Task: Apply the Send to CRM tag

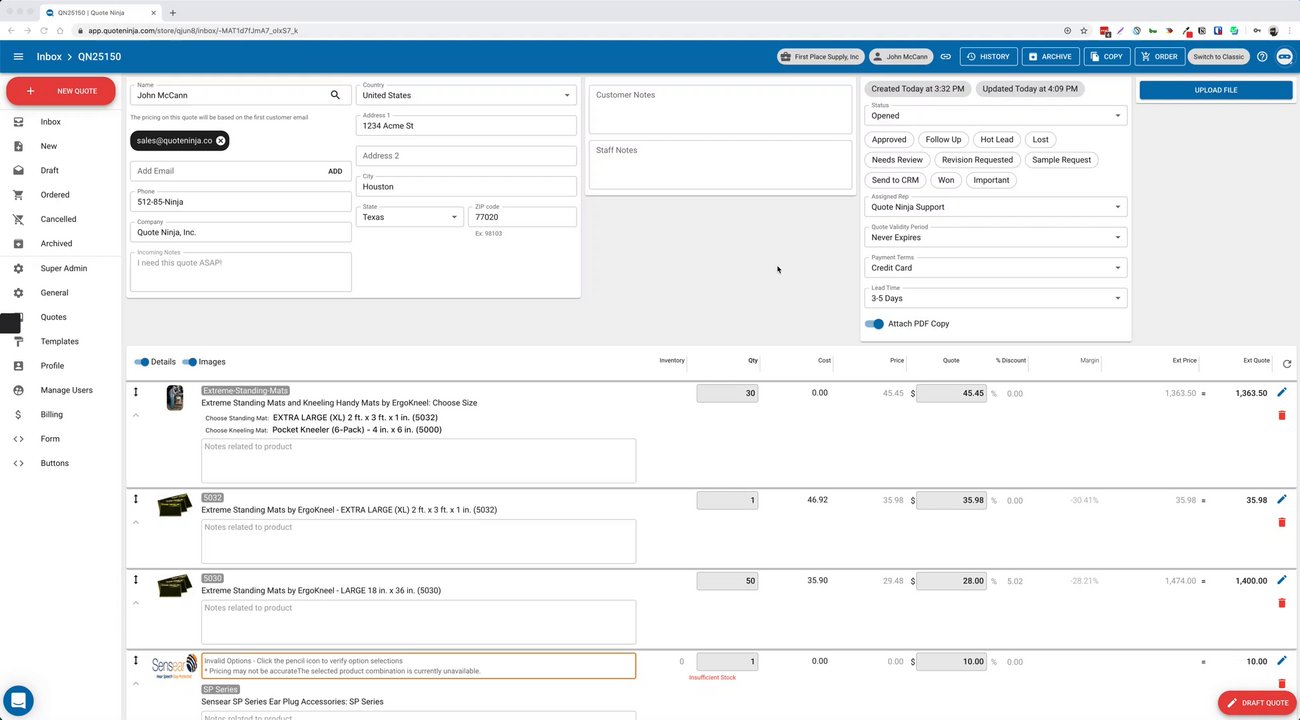Action: 895,180
